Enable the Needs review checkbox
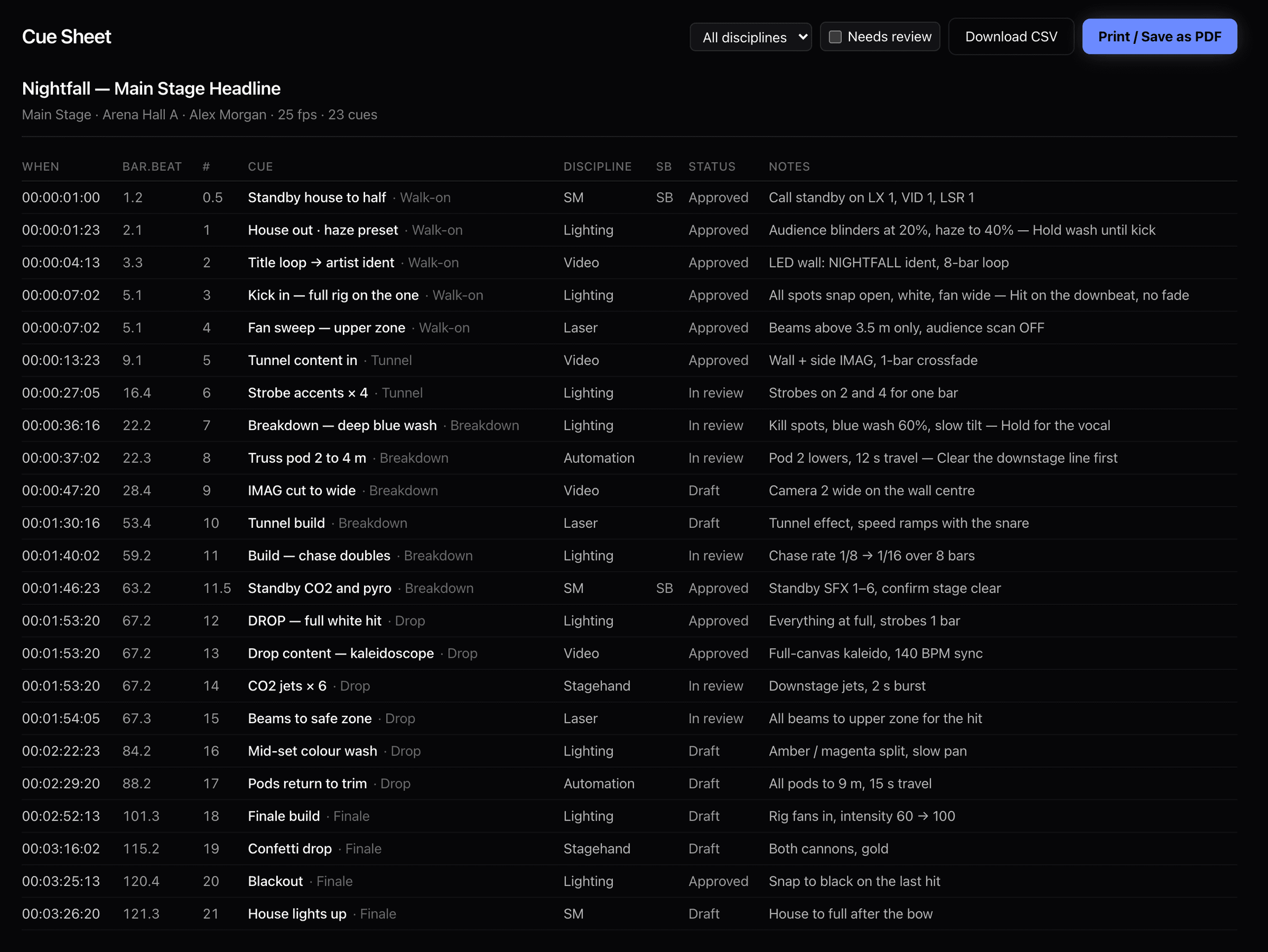Viewport: 1268px width, 952px height. 835,36
